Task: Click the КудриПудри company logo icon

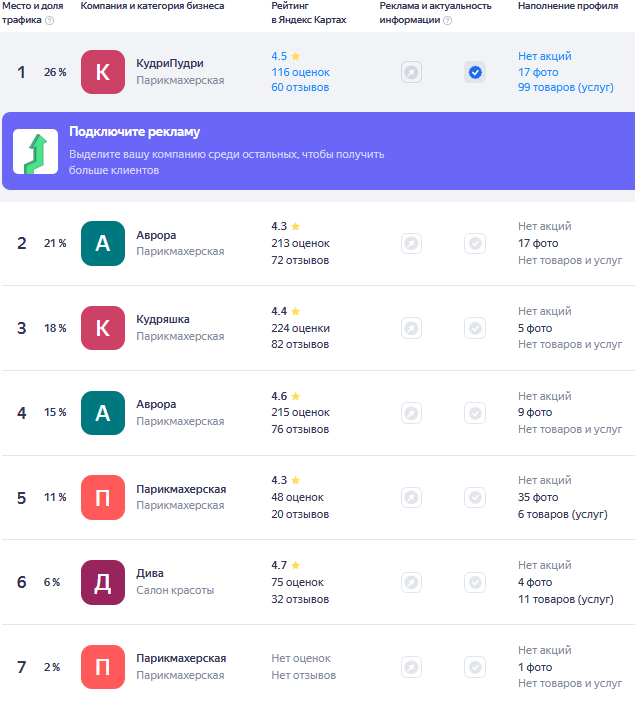Action: [x=103, y=72]
